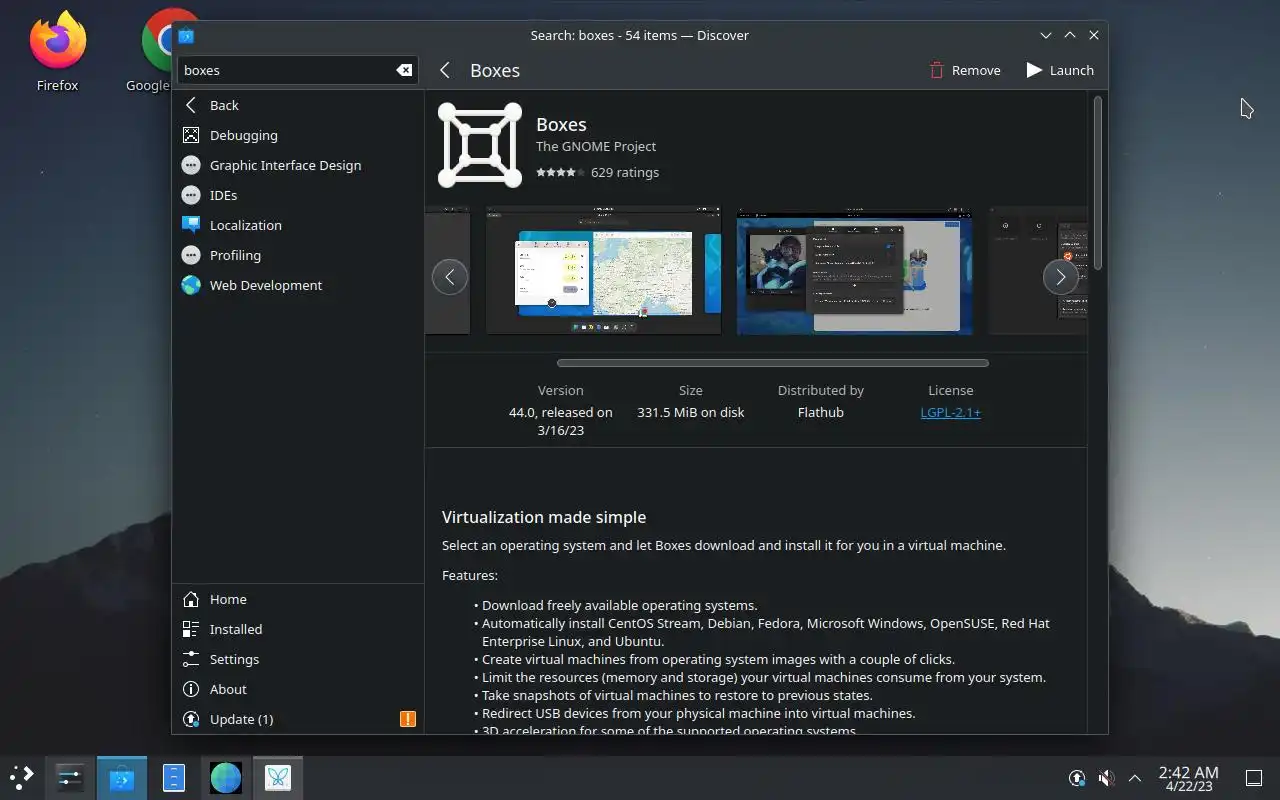Click the 331.5 MiB on disk value
Screen dimensions: 1280x800
[691, 412]
